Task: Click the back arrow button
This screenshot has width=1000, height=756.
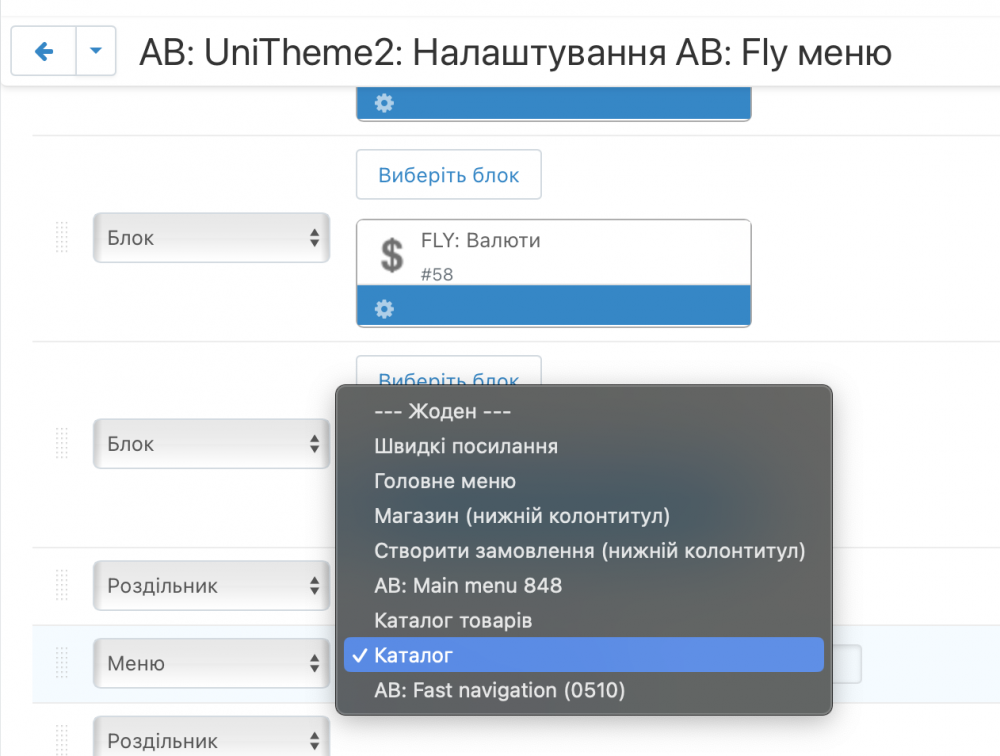Action: [x=44, y=52]
